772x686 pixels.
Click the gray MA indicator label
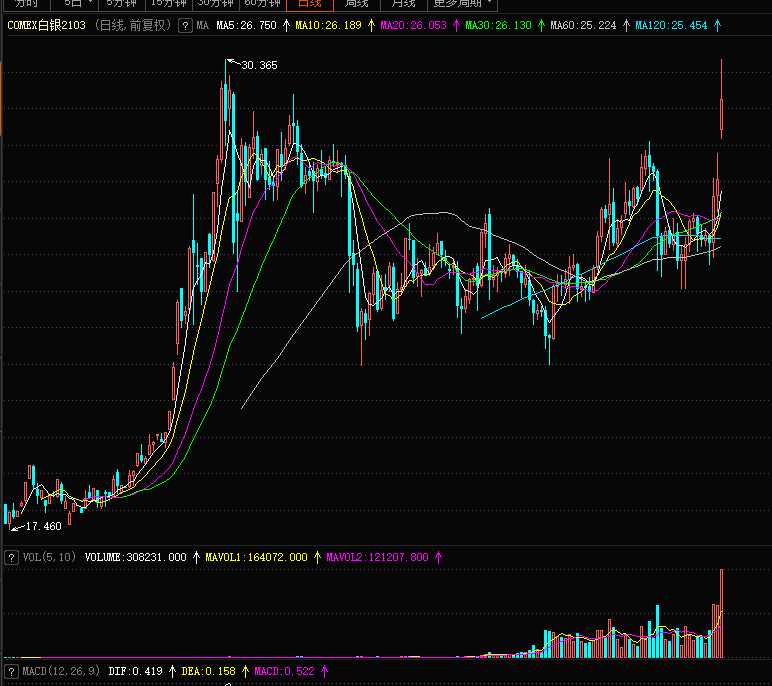pos(202,26)
